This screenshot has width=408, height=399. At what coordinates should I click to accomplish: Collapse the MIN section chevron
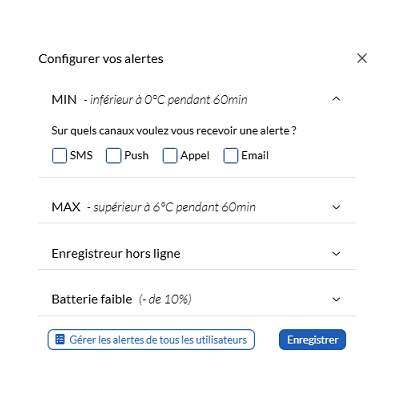[336, 99]
